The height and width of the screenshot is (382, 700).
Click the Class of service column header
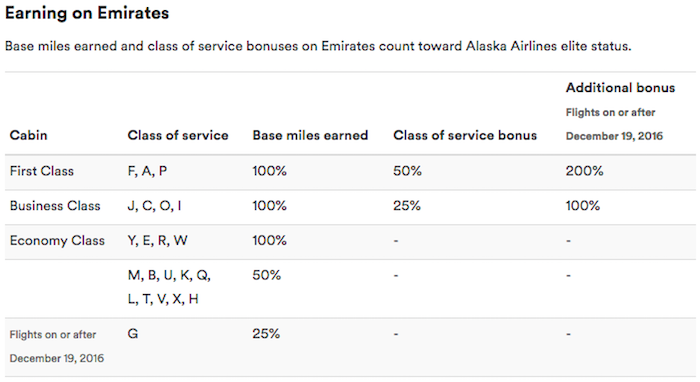pyautogui.click(x=178, y=135)
